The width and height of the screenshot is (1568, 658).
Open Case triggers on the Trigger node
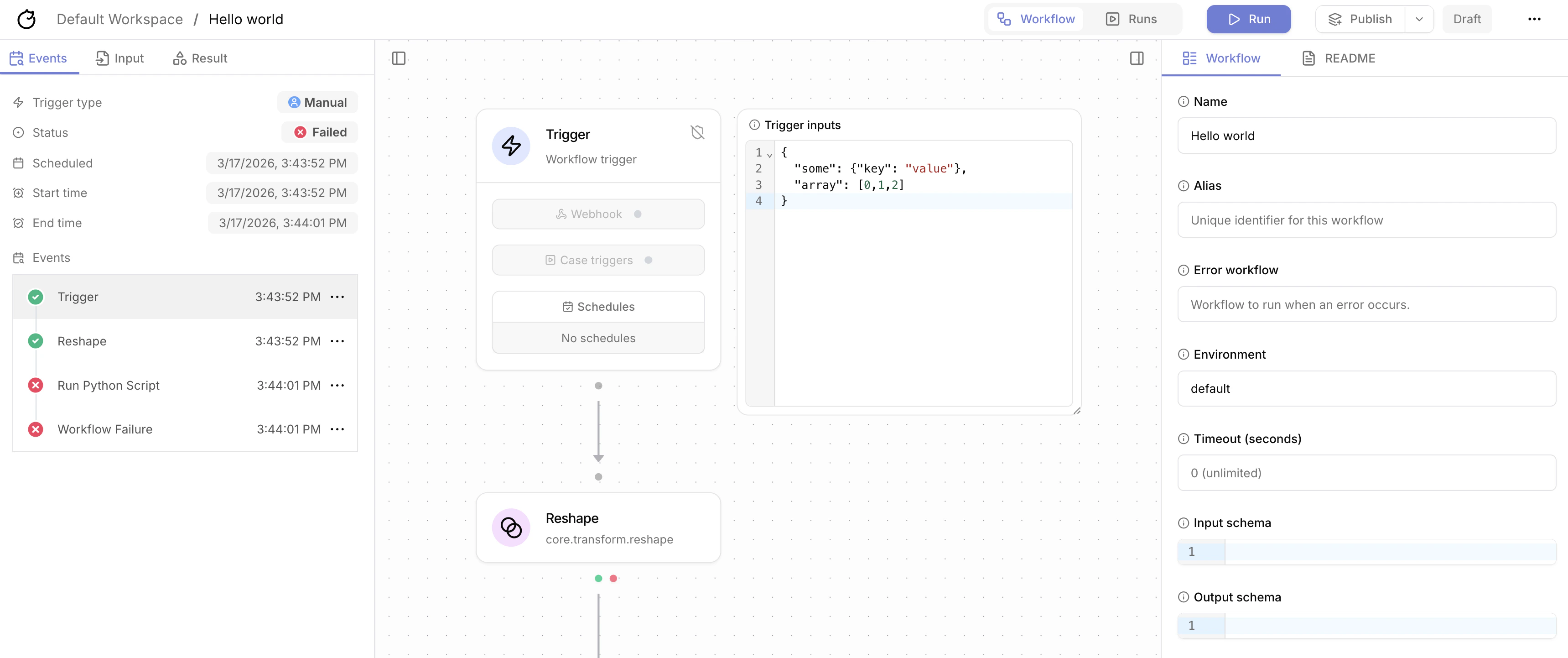coord(598,260)
